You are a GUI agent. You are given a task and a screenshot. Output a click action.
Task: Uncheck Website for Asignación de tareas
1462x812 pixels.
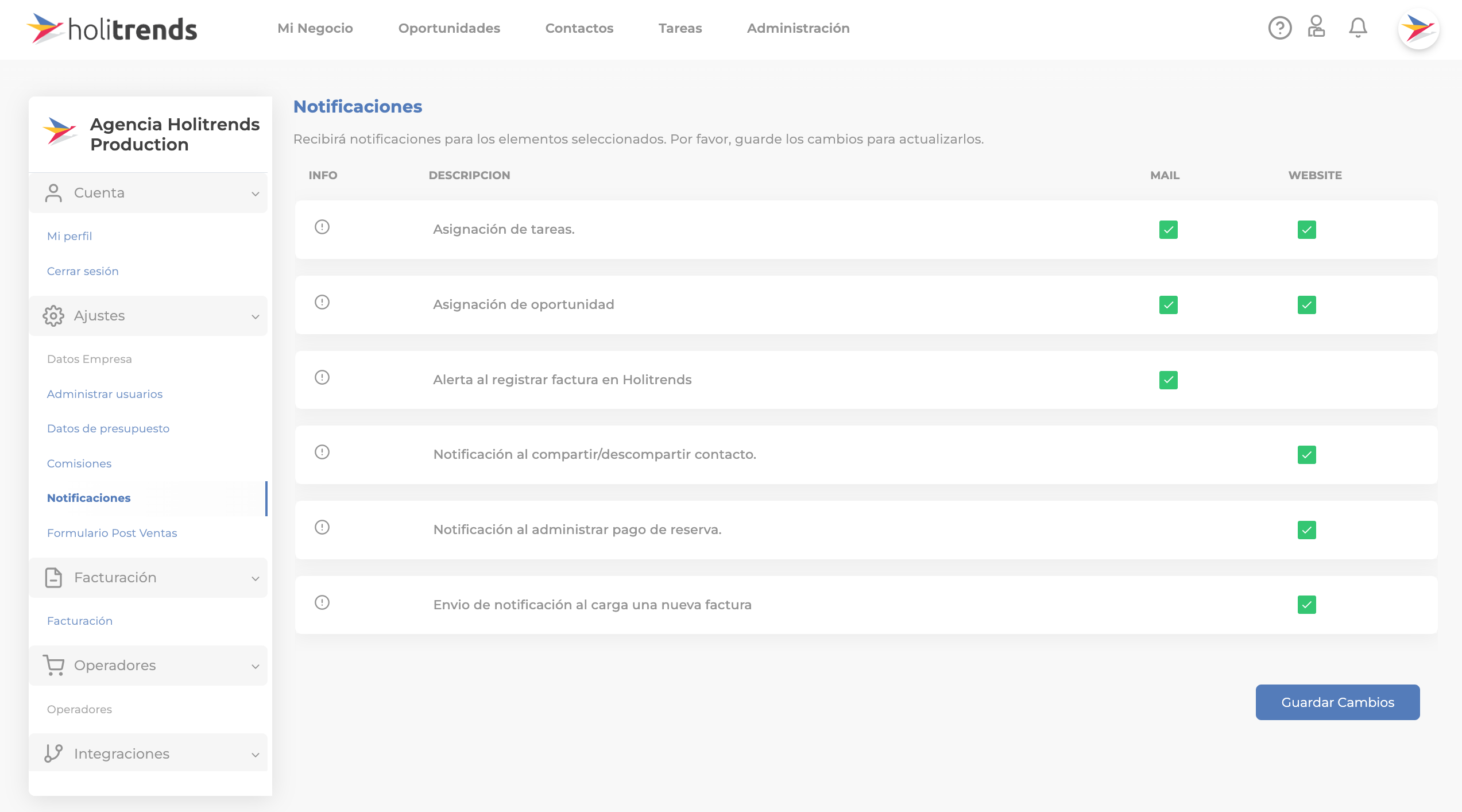pyautogui.click(x=1307, y=230)
